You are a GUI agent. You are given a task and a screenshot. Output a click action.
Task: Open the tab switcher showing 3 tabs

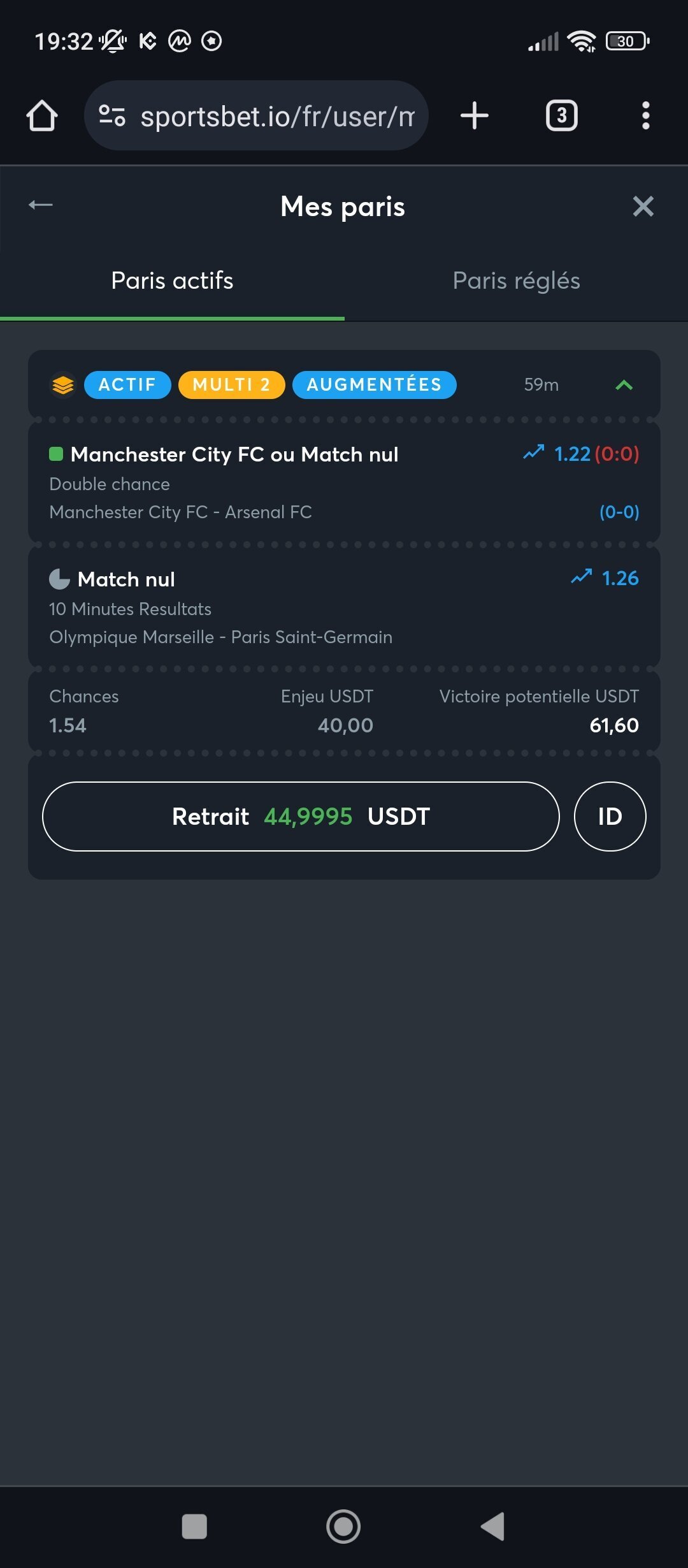click(562, 116)
